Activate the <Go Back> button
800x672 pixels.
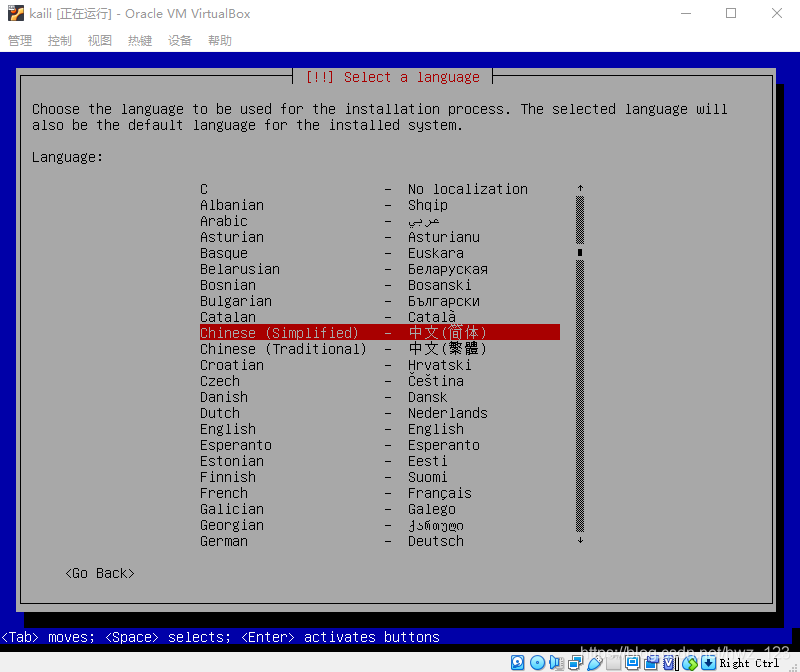click(100, 574)
